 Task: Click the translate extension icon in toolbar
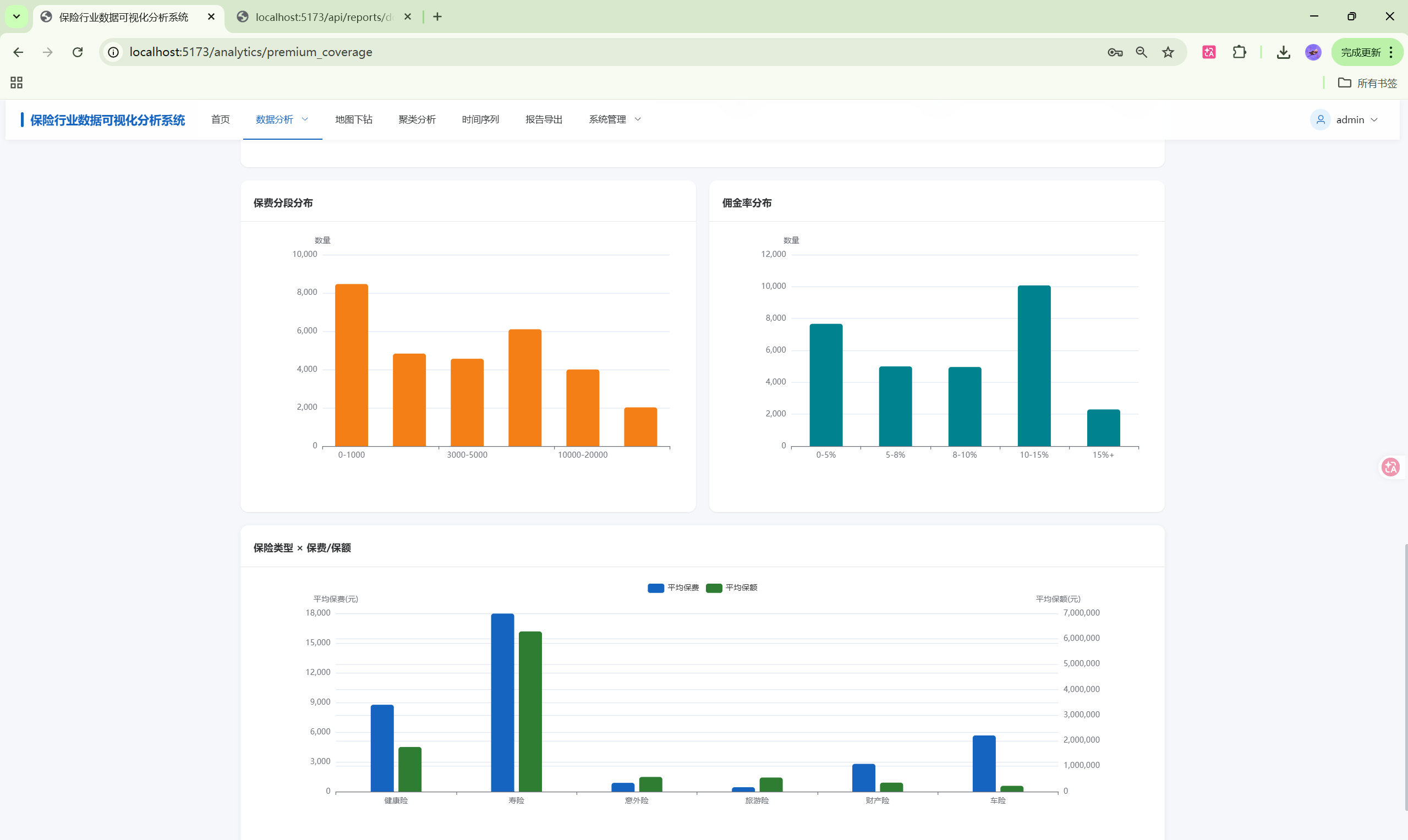coord(1209,52)
